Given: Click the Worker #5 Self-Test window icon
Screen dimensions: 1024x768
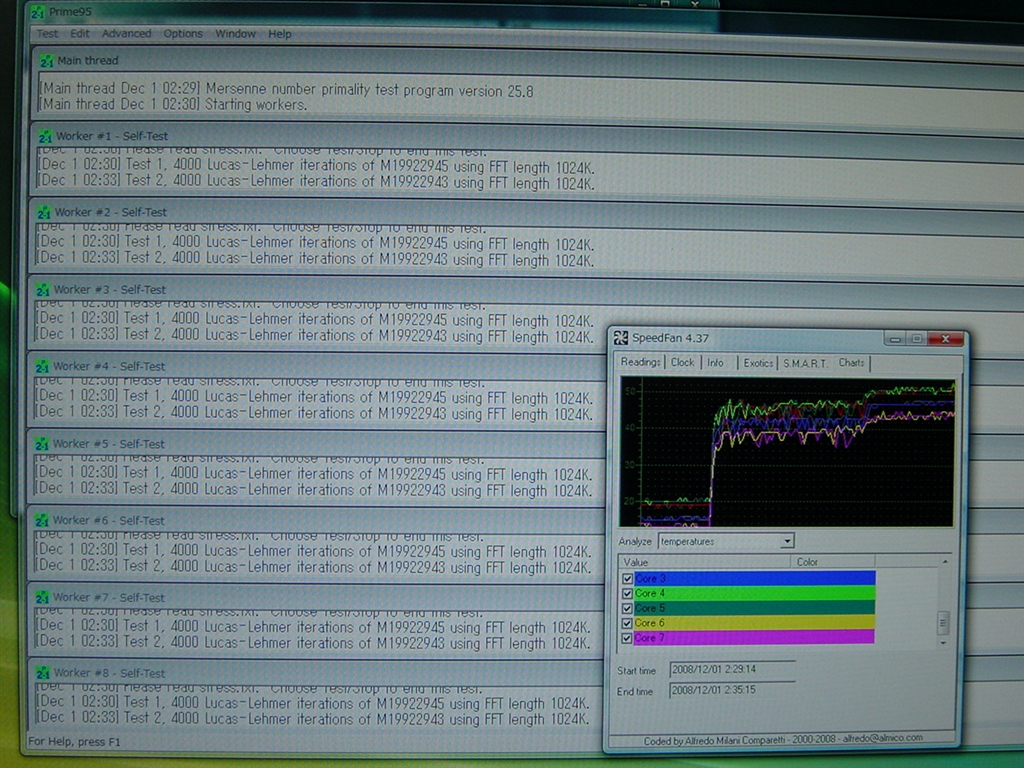Looking at the screenshot, I should [42, 444].
